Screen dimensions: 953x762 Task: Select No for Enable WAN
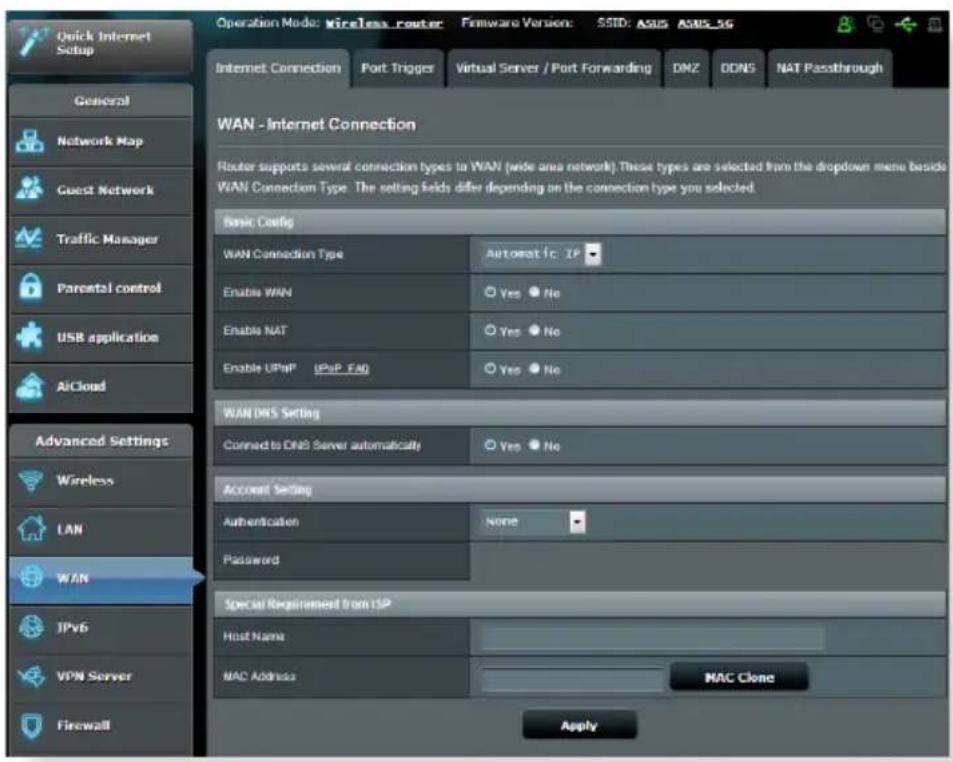(x=534, y=292)
